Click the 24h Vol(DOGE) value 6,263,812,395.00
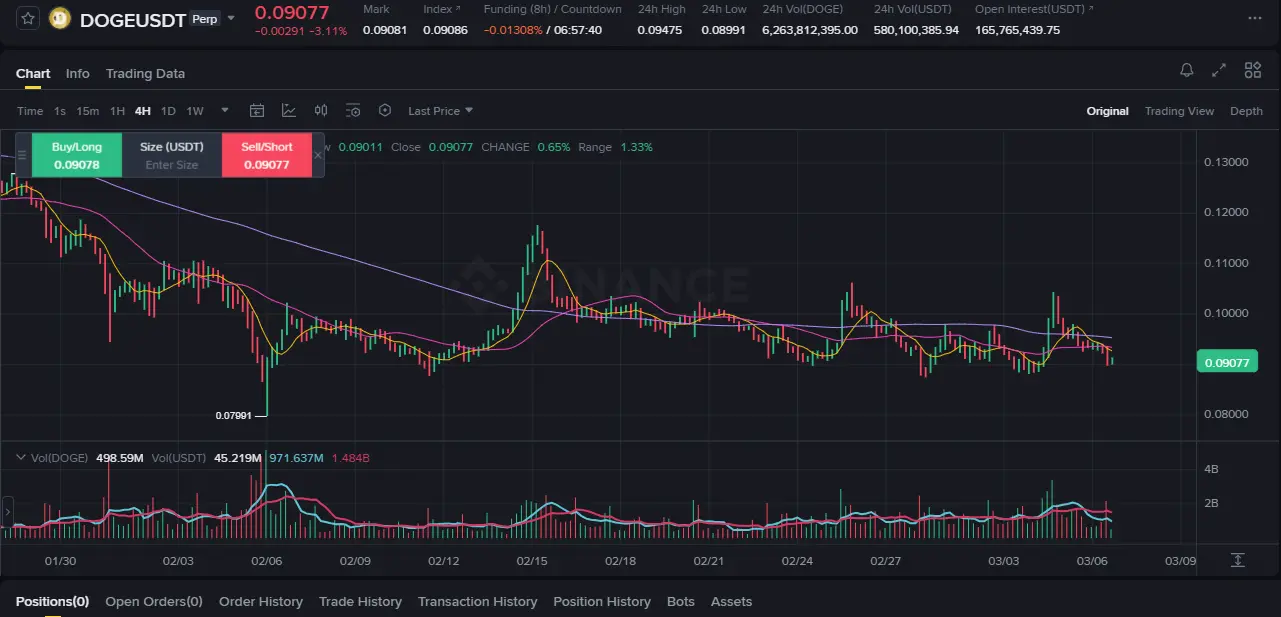 (x=810, y=30)
